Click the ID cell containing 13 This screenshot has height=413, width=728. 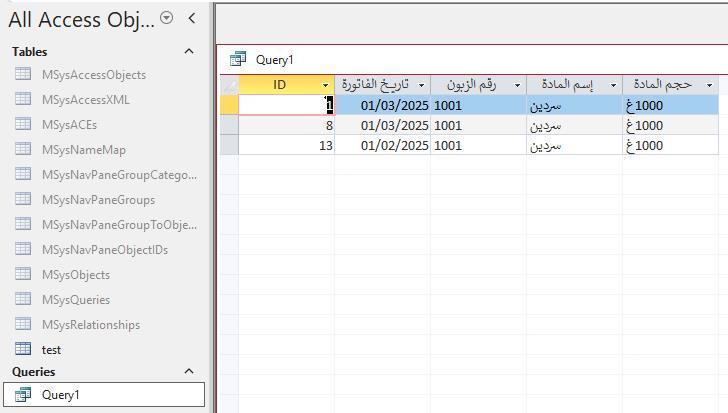point(286,145)
